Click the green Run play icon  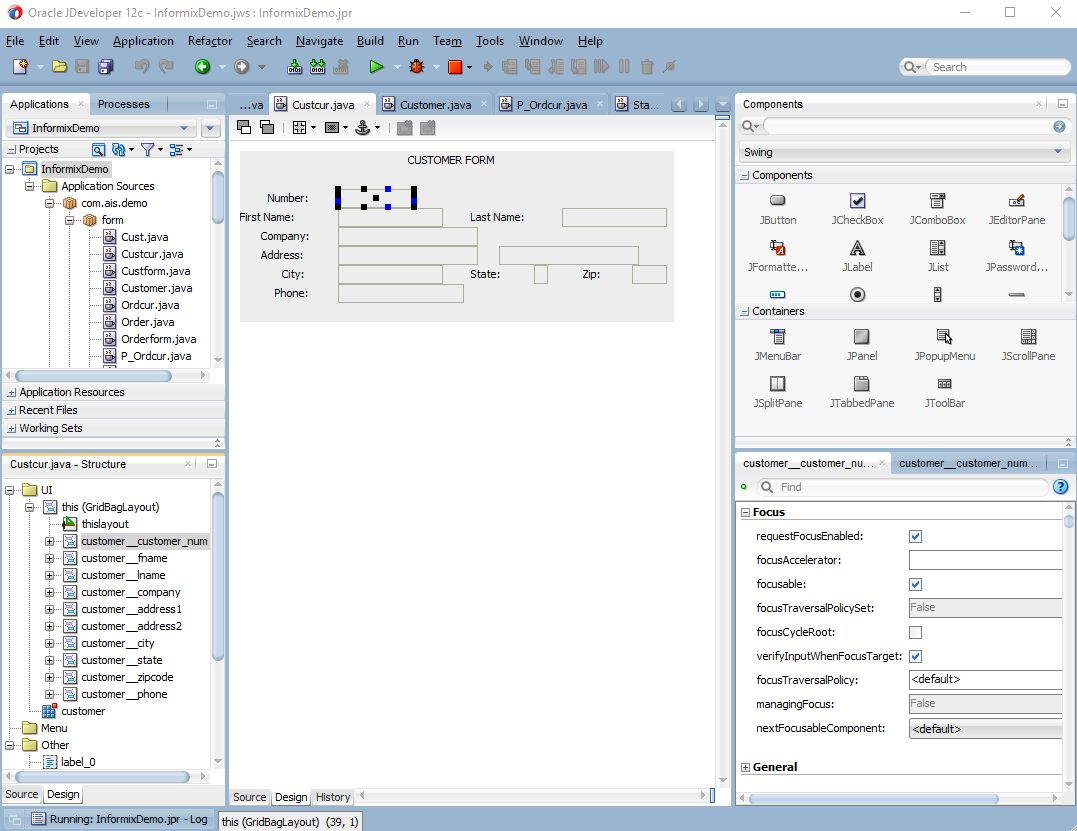click(376, 67)
